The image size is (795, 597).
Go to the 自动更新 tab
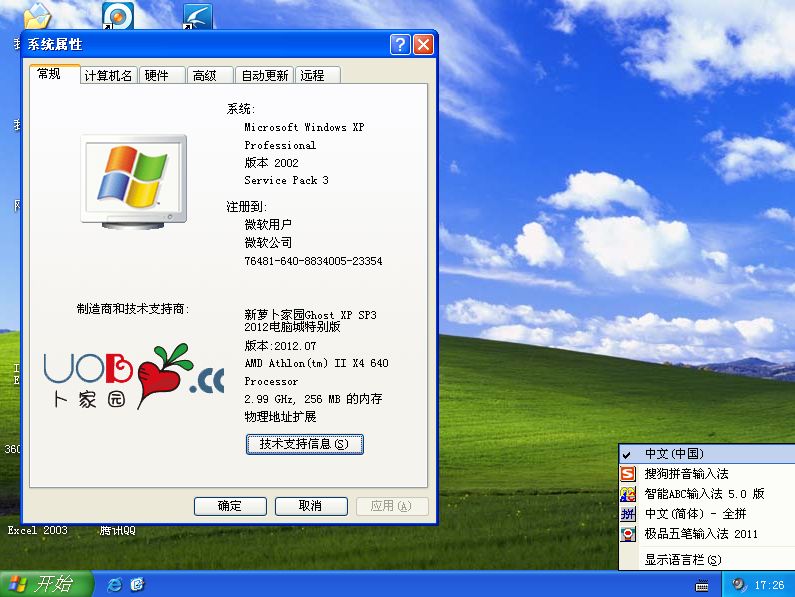tap(265, 76)
